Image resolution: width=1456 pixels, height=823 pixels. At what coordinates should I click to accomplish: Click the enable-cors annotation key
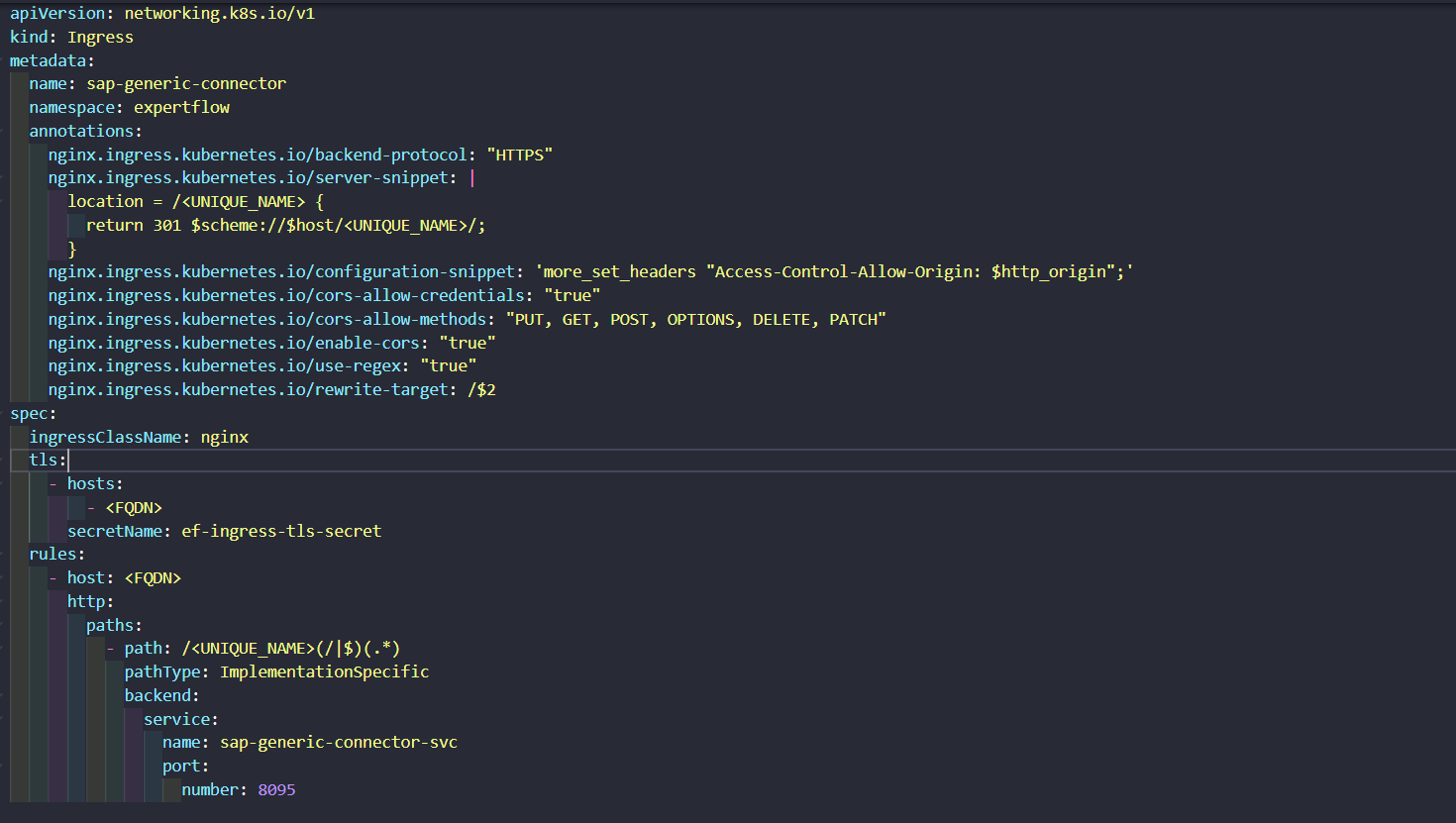point(234,344)
